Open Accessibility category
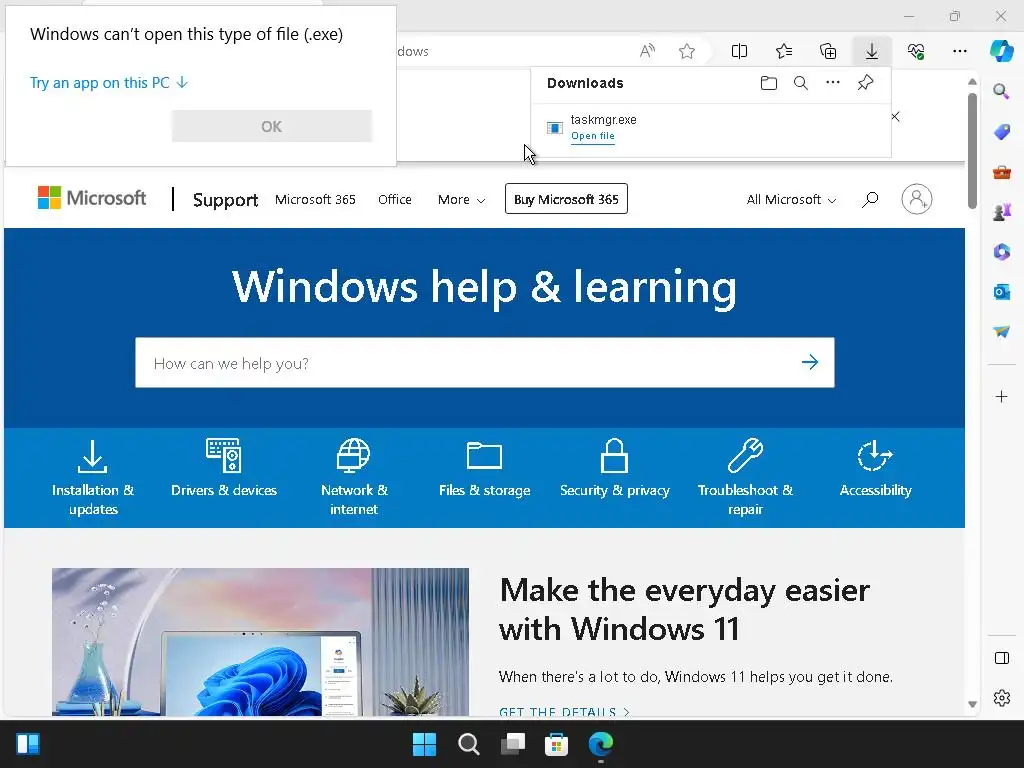The width and height of the screenshot is (1024, 768). click(x=875, y=468)
